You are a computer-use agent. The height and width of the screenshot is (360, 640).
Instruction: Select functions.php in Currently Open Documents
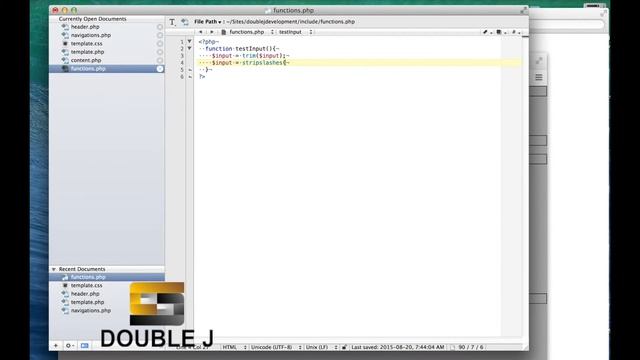tap(107, 69)
